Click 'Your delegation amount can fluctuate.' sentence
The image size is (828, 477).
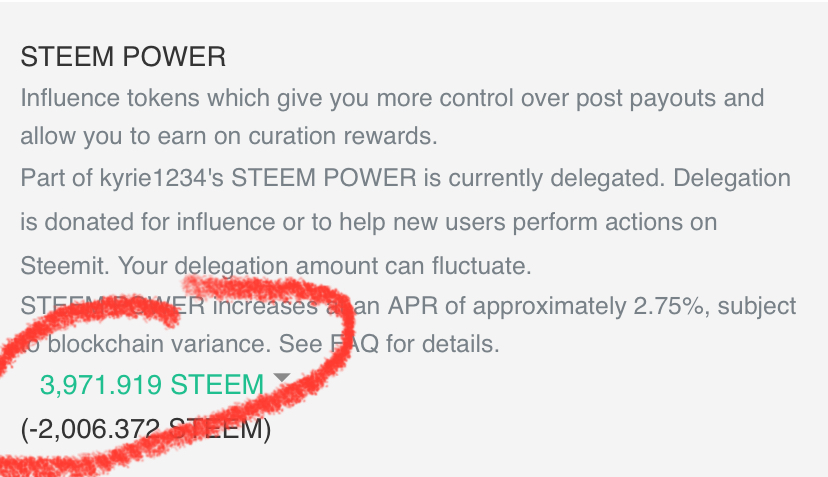(x=325, y=266)
